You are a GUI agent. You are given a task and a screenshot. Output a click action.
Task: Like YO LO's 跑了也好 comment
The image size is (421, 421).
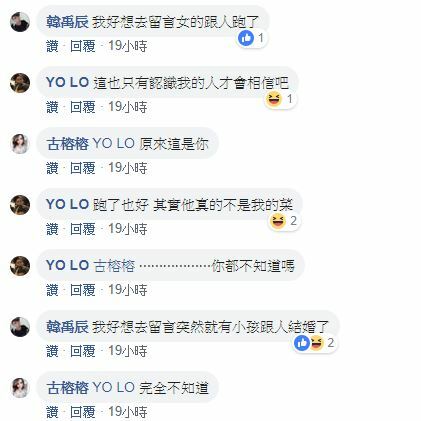(52, 229)
